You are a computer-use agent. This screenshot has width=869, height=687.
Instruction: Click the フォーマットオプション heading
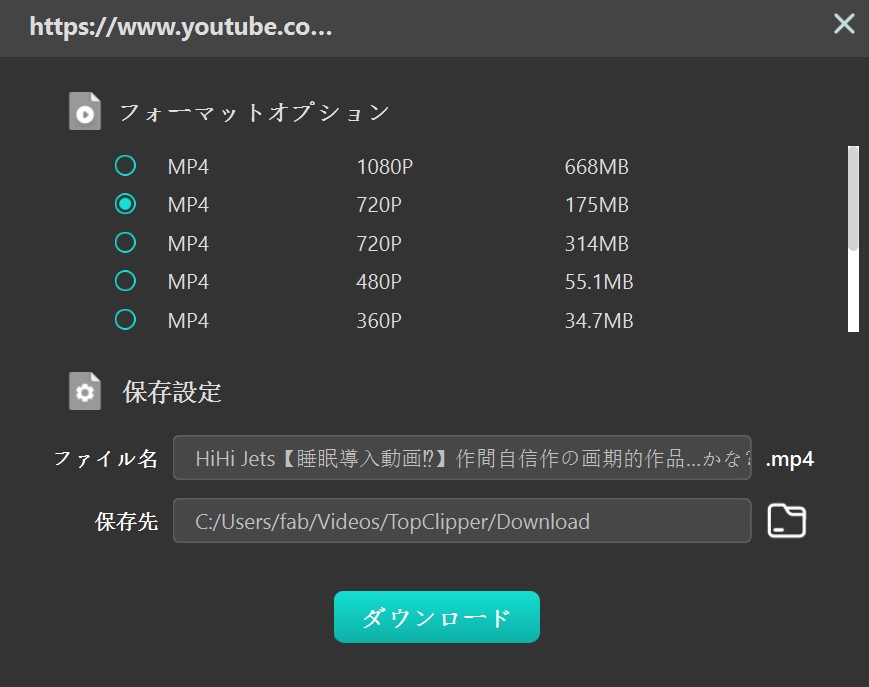click(254, 112)
